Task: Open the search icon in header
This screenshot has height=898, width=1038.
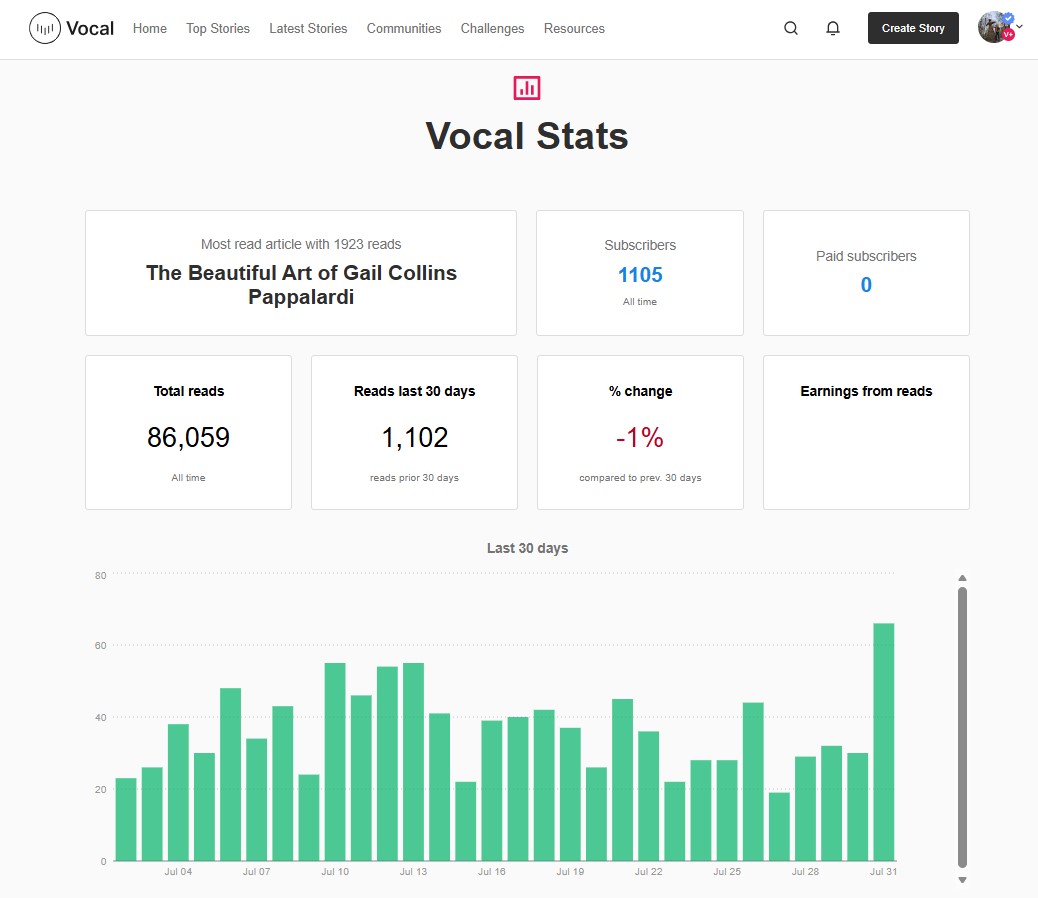Action: pos(790,28)
